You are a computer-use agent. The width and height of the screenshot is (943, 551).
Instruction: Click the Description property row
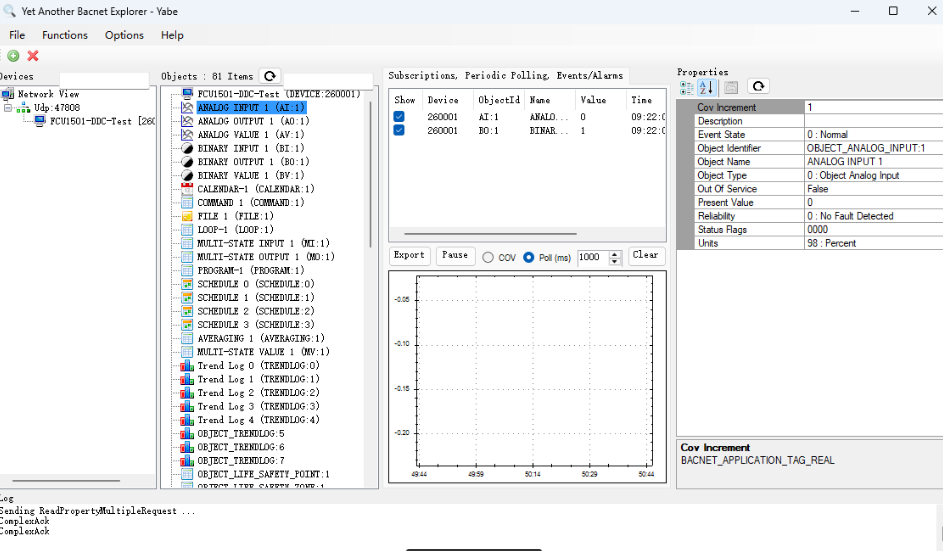click(x=819, y=121)
